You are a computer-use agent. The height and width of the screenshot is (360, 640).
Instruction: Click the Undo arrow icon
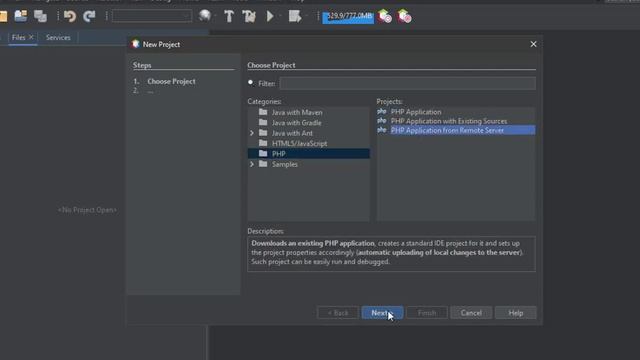[70, 16]
